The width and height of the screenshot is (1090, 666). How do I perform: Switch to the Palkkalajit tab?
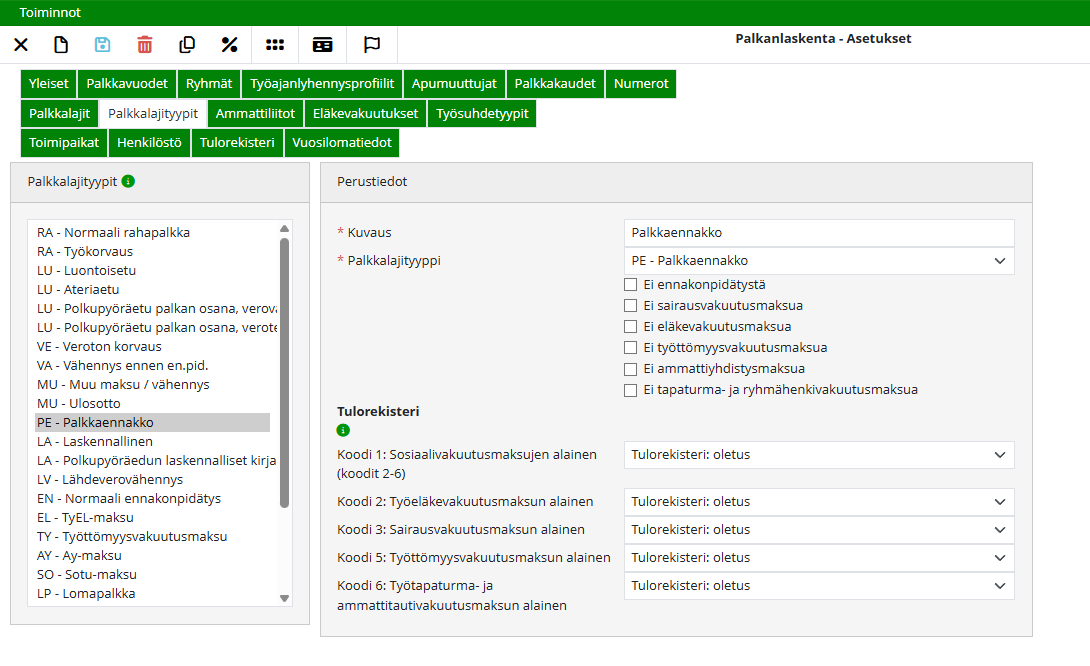click(59, 113)
